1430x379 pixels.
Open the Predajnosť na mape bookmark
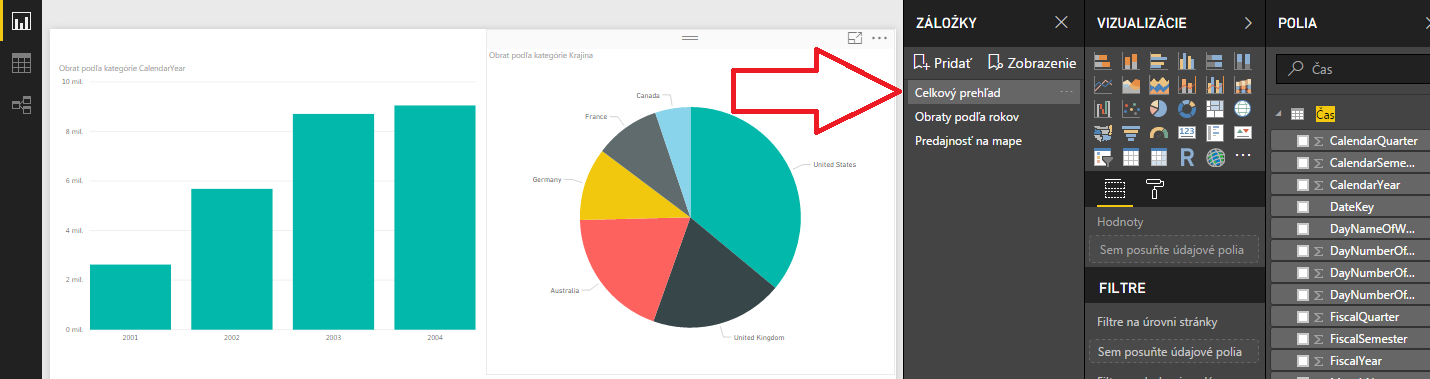click(x=968, y=141)
